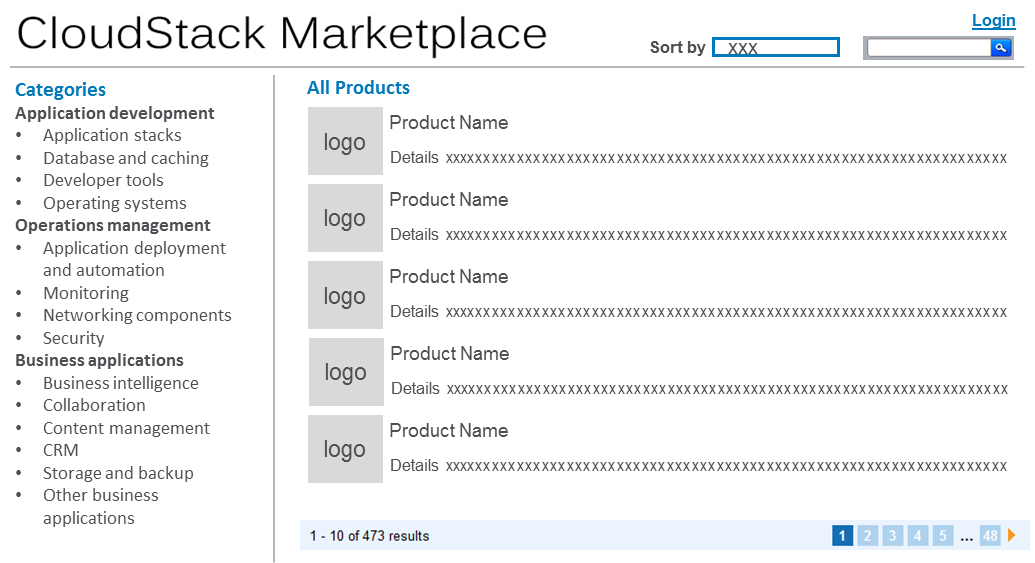Open Application deployment and automation category
1035x563 pixels.
coord(134,259)
